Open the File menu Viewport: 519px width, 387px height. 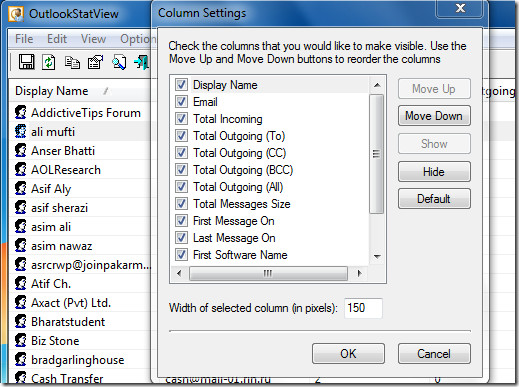24,39
